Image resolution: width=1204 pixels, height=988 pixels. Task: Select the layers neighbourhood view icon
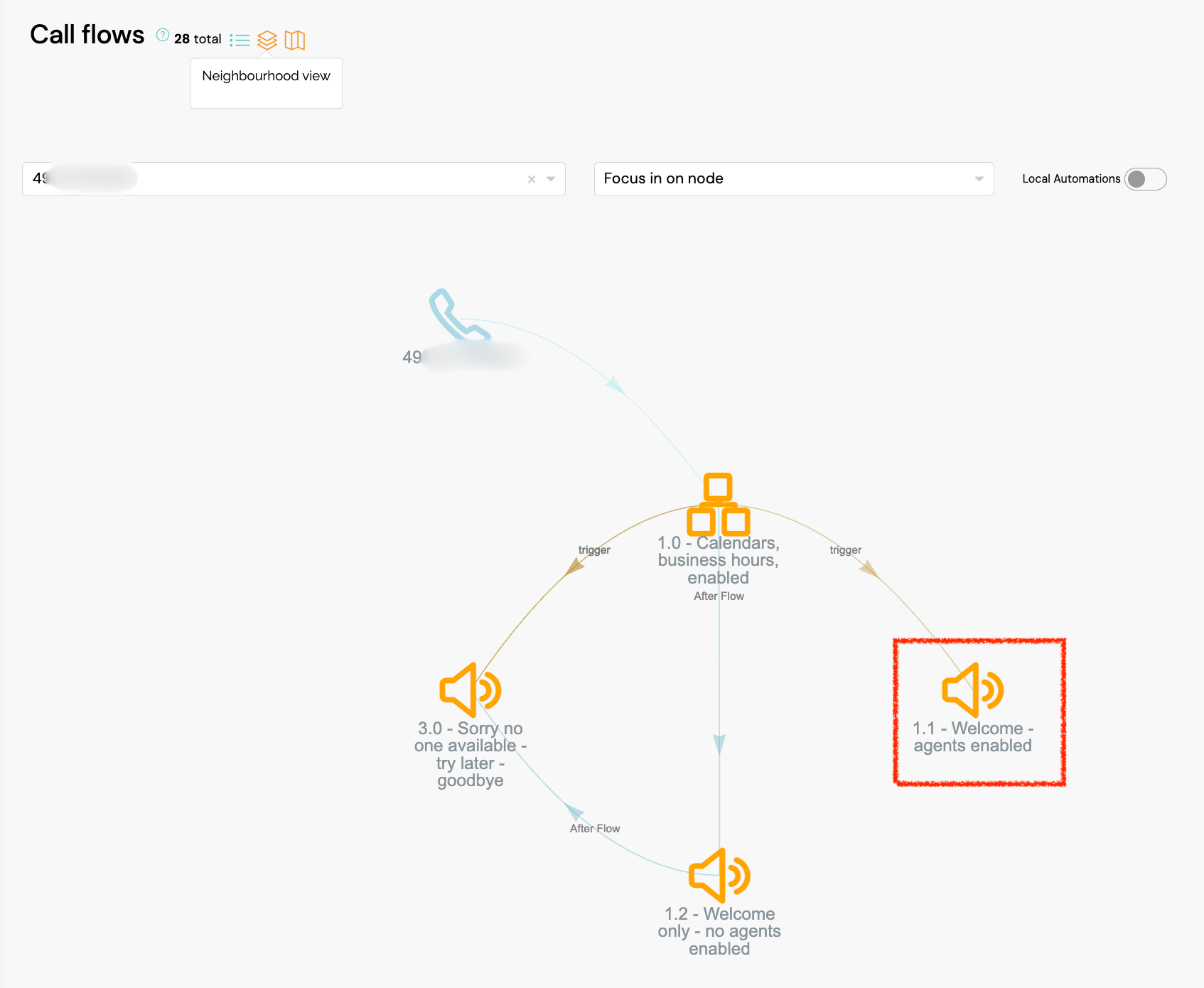point(267,40)
